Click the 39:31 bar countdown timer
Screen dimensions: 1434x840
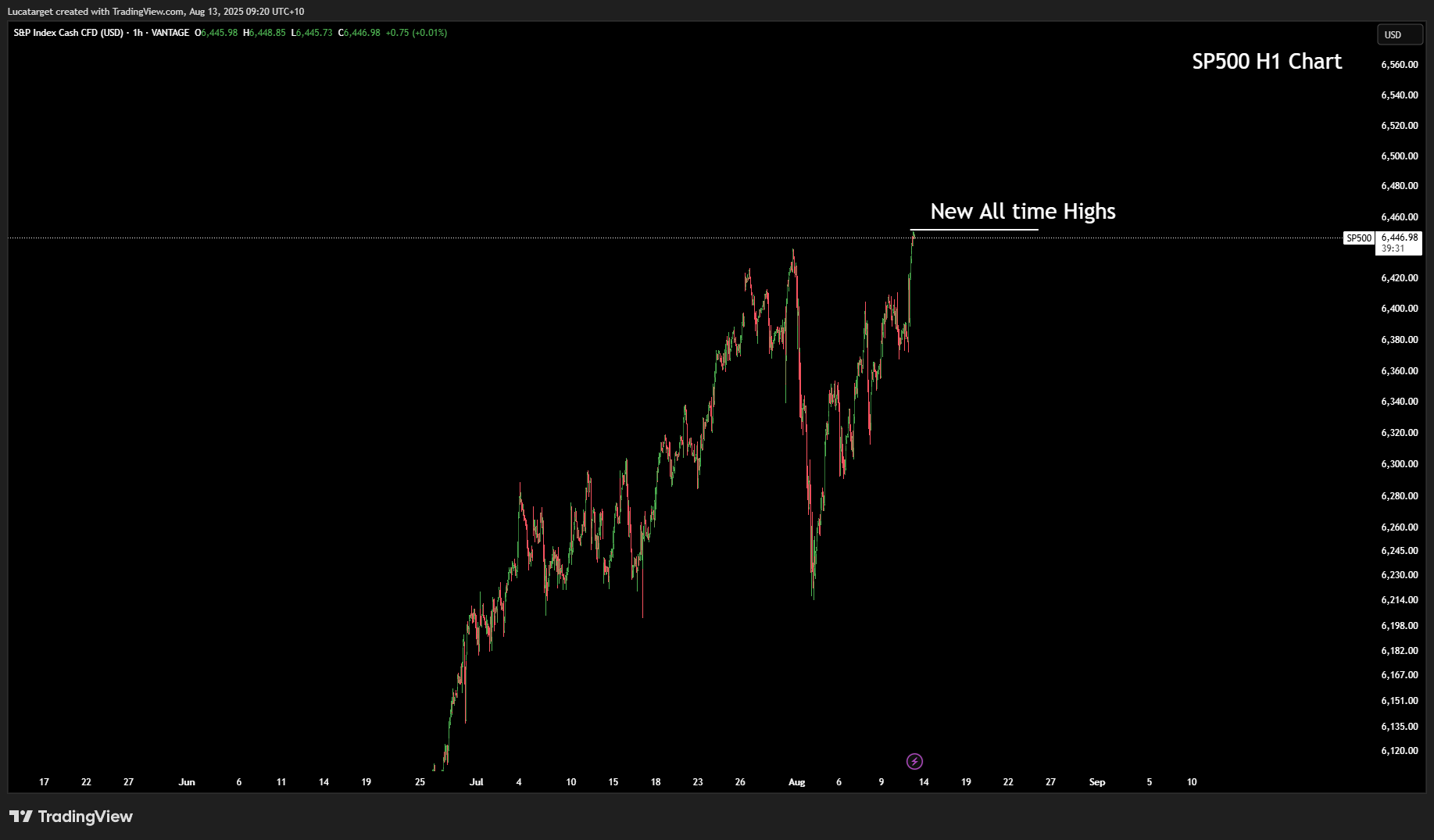(1393, 248)
